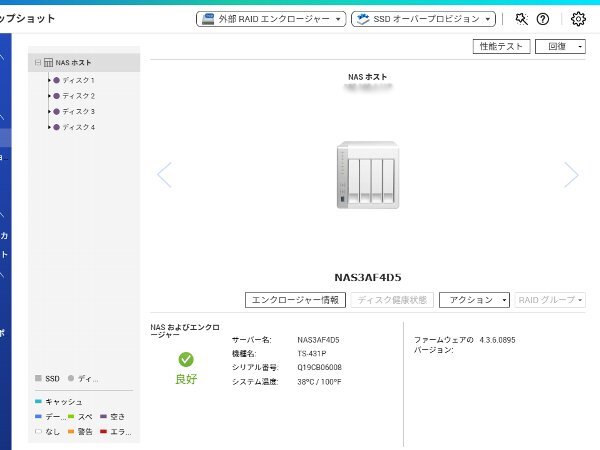
Task: Click the エンクロージャー情報 button
Action: (x=295, y=300)
